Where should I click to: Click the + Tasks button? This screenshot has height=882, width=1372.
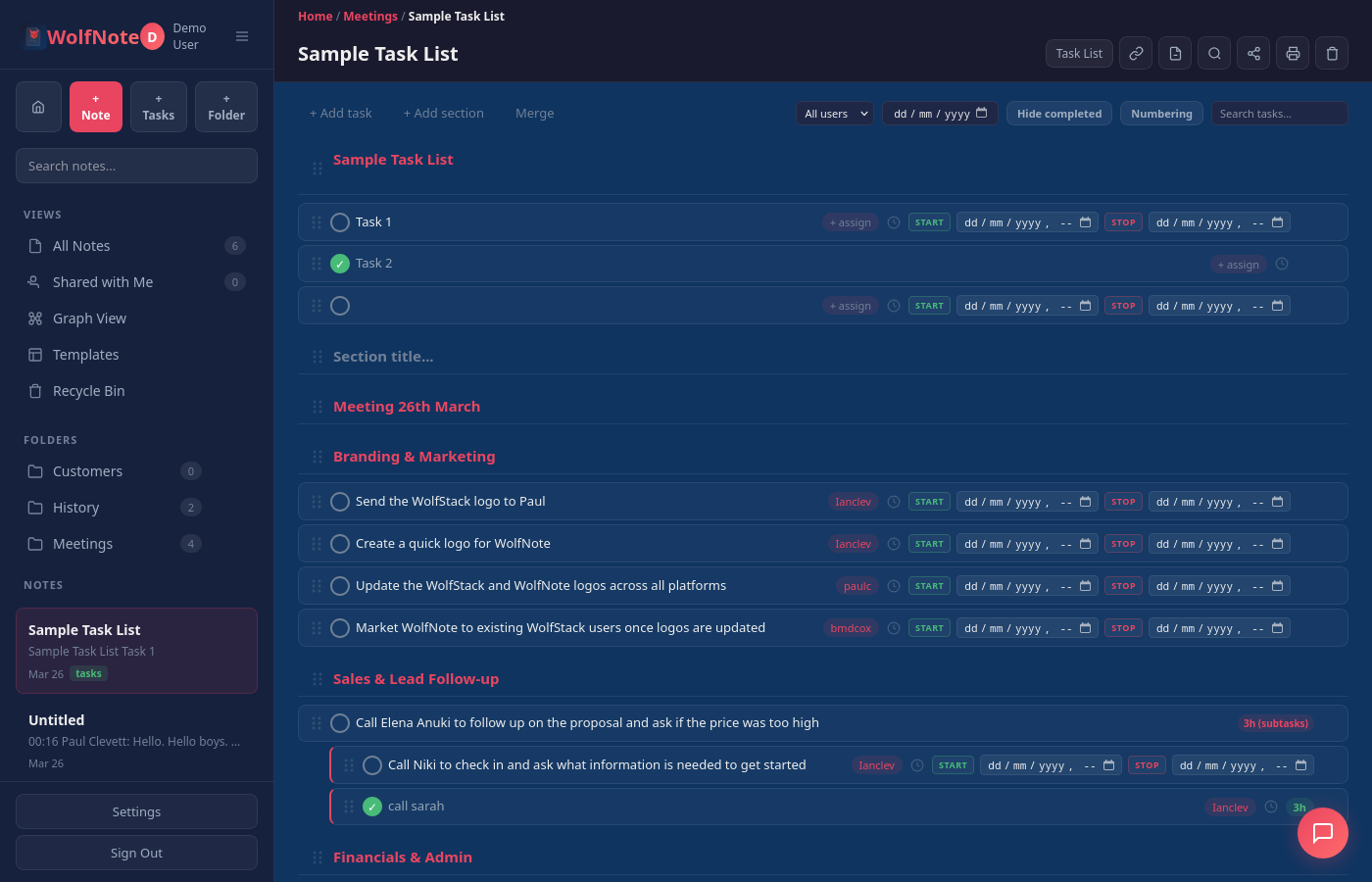coord(159,107)
